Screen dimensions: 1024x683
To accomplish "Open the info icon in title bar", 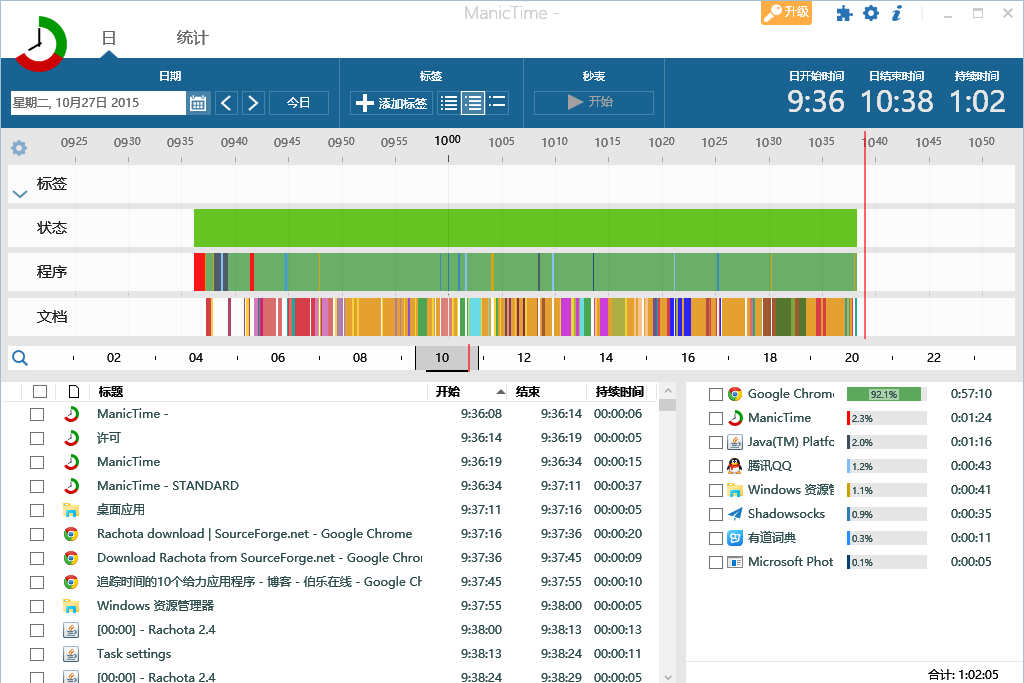I will click(897, 13).
